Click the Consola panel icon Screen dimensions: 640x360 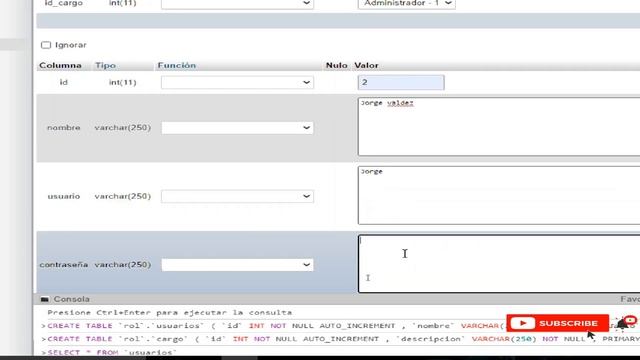(x=44, y=299)
